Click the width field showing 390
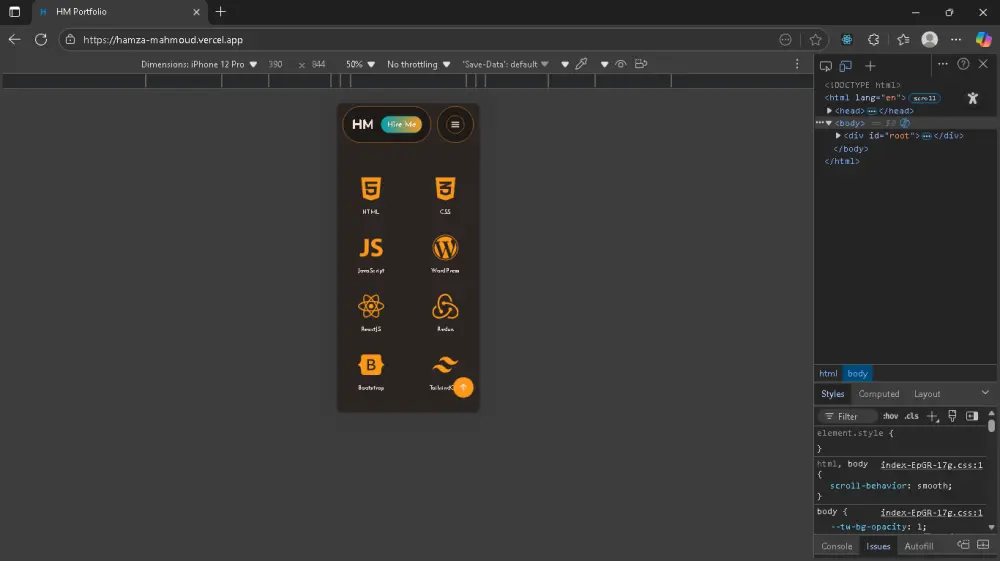 276,64
